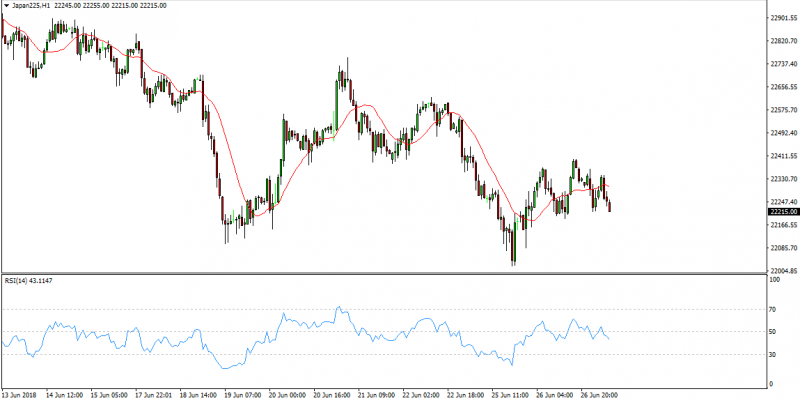This screenshot has height=400, width=800.
Task: Click the 22901.55 price scale label
Action: pyautogui.click(x=782, y=17)
